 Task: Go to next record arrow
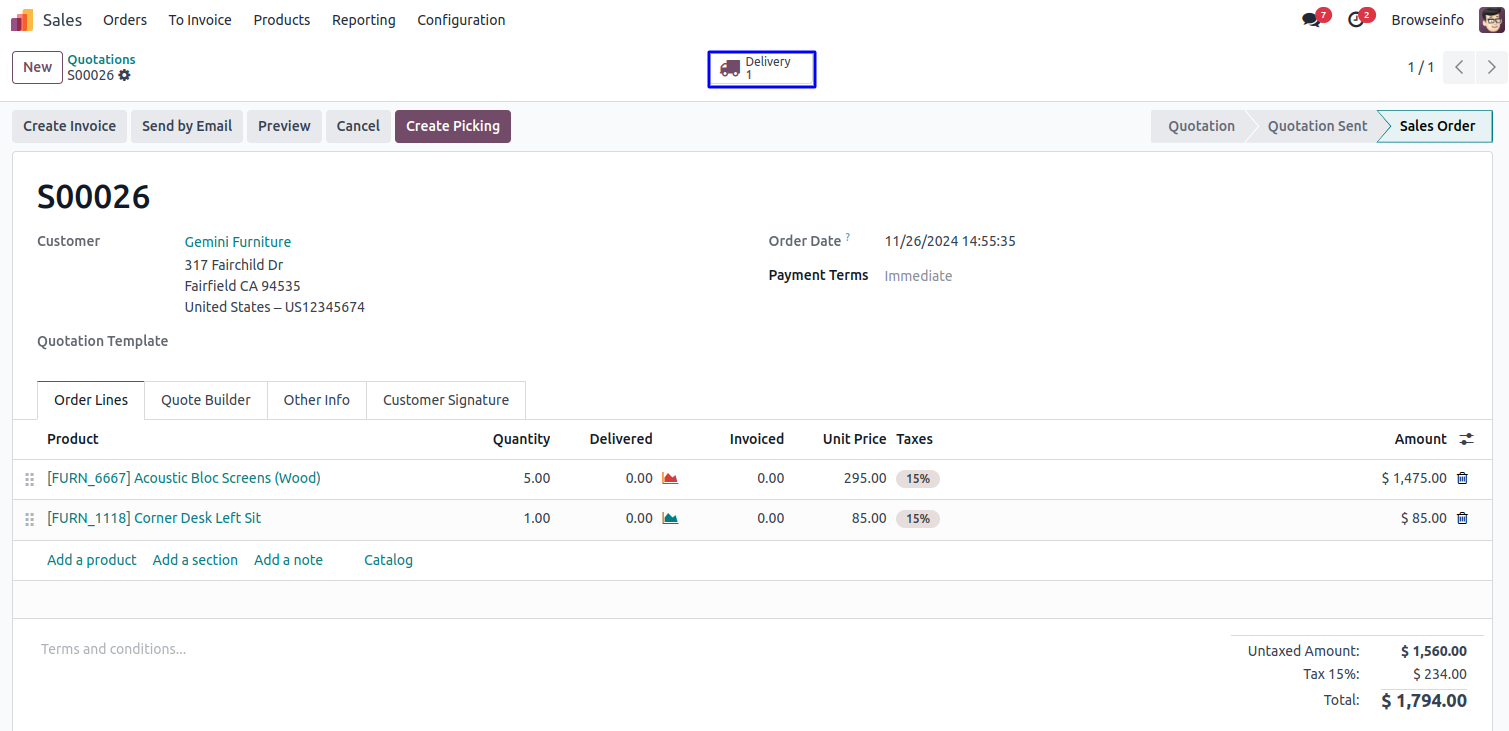pyautogui.click(x=1491, y=67)
